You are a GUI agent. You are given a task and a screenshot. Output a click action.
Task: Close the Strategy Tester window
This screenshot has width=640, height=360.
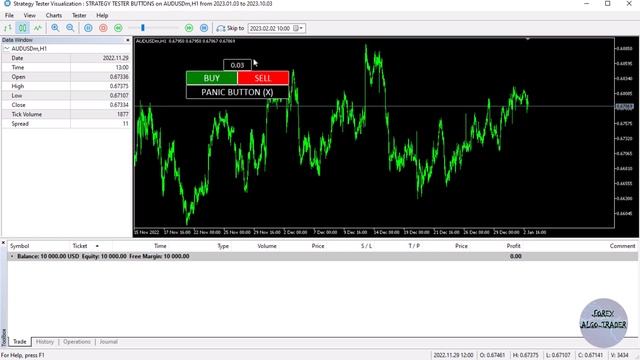tap(629, 4)
